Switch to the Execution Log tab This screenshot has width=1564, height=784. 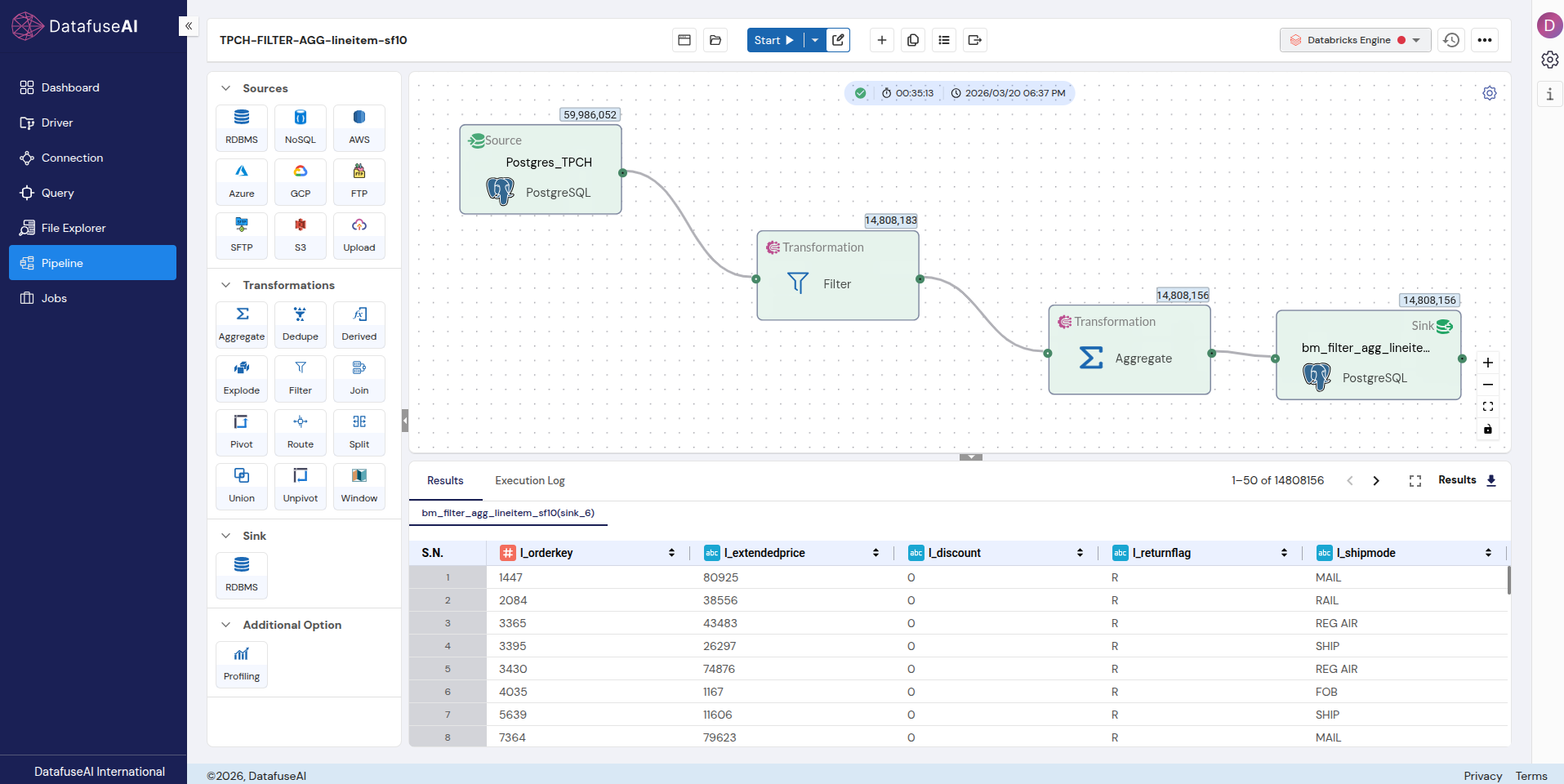[x=530, y=481]
